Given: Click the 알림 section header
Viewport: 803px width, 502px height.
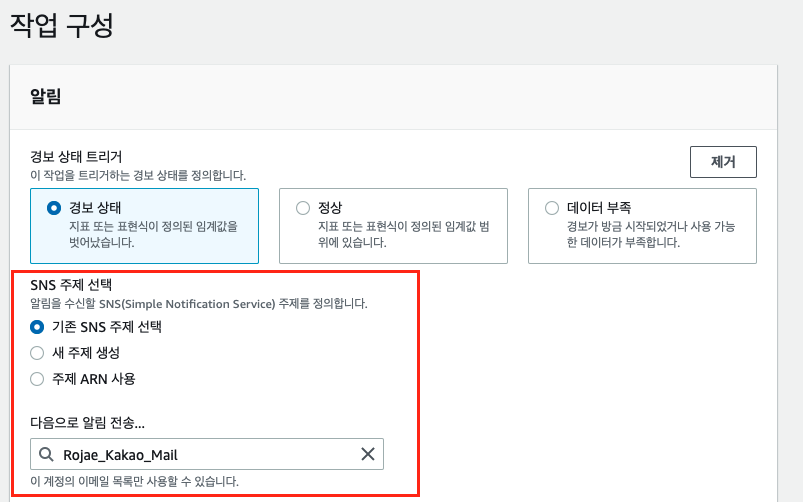Looking at the screenshot, I should [46, 96].
